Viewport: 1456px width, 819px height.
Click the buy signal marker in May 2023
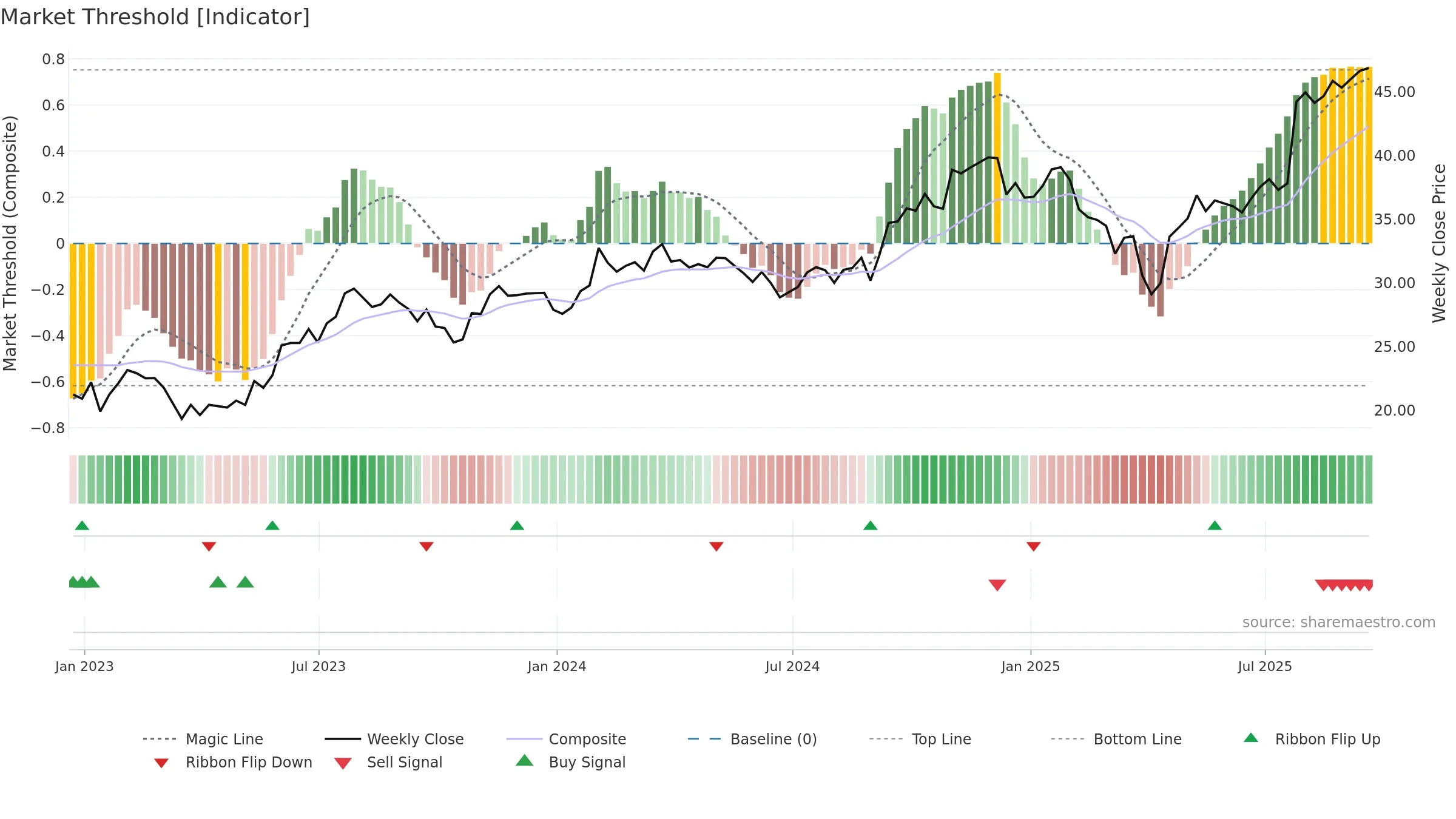tap(245, 582)
